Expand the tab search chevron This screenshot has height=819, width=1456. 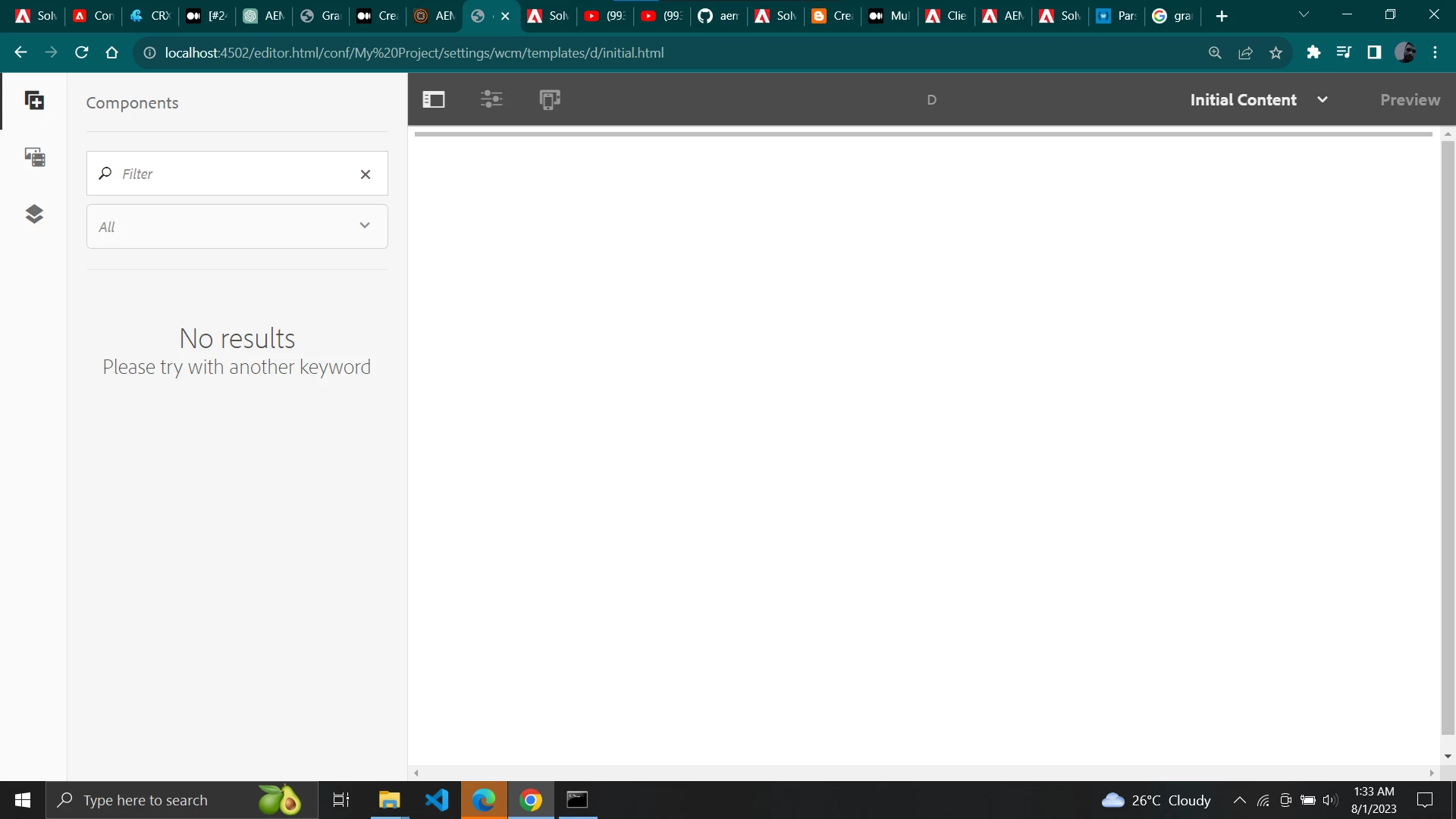1304,14
